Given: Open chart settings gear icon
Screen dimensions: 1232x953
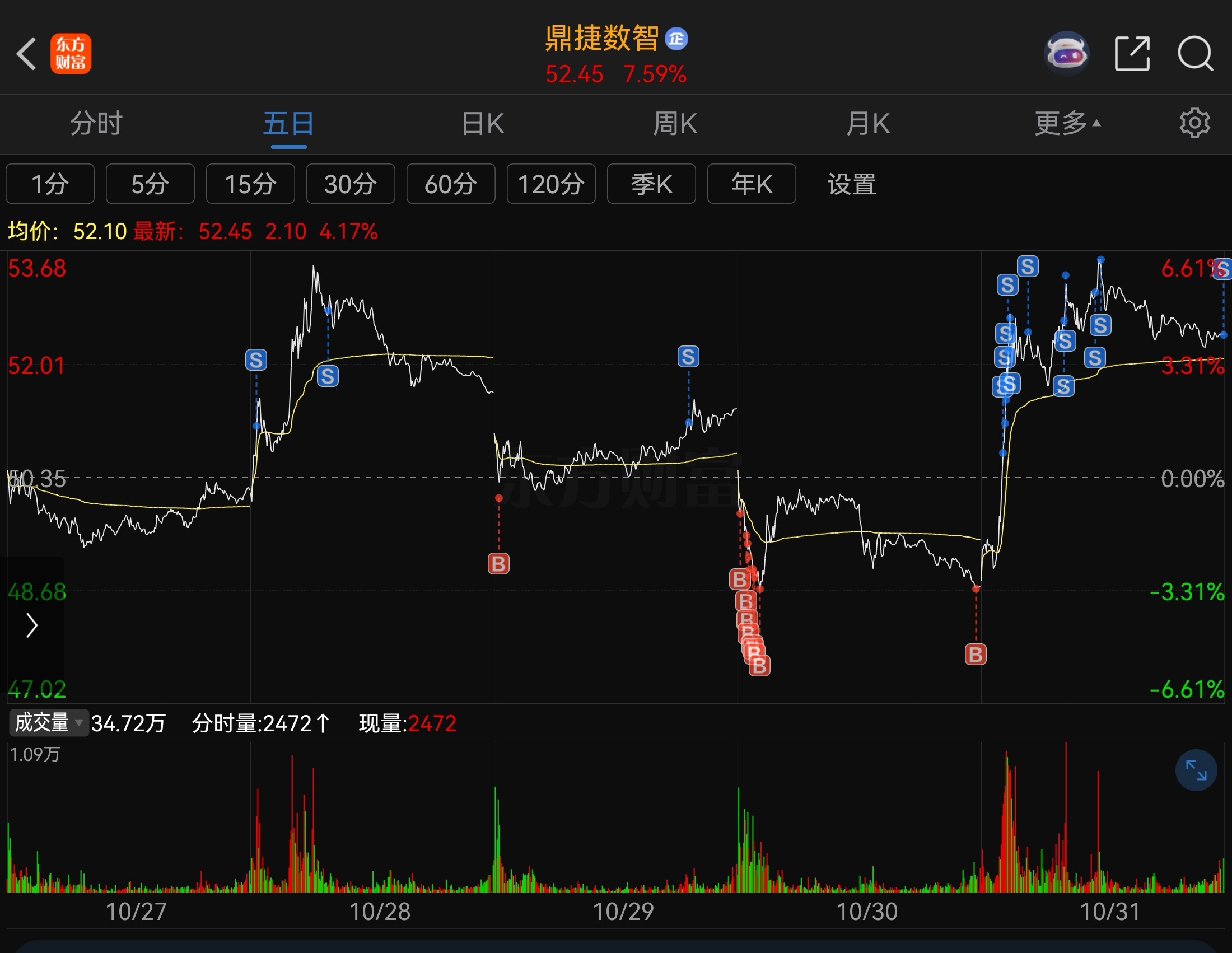Looking at the screenshot, I should (x=1194, y=123).
